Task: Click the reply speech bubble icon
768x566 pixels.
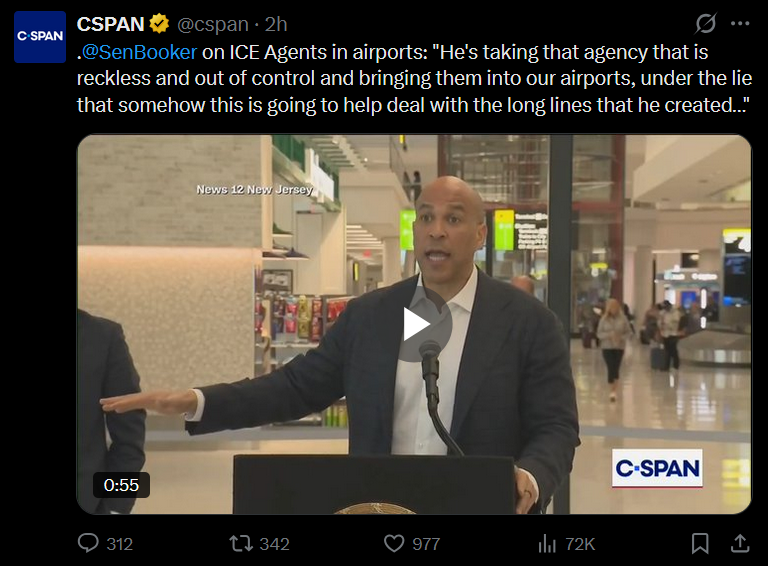Action: [x=89, y=543]
